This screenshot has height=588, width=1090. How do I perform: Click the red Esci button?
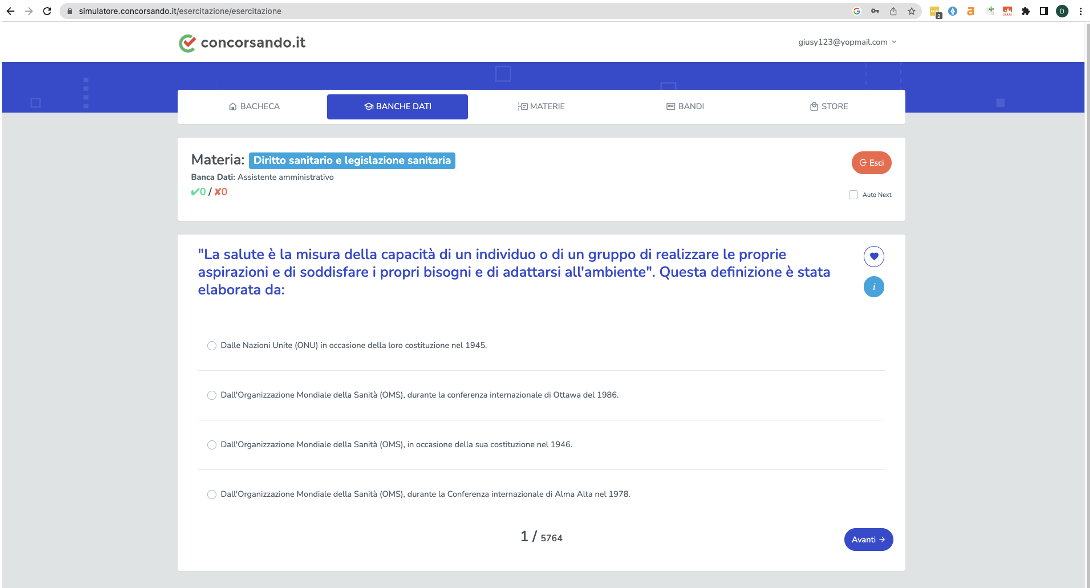pos(871,163)
